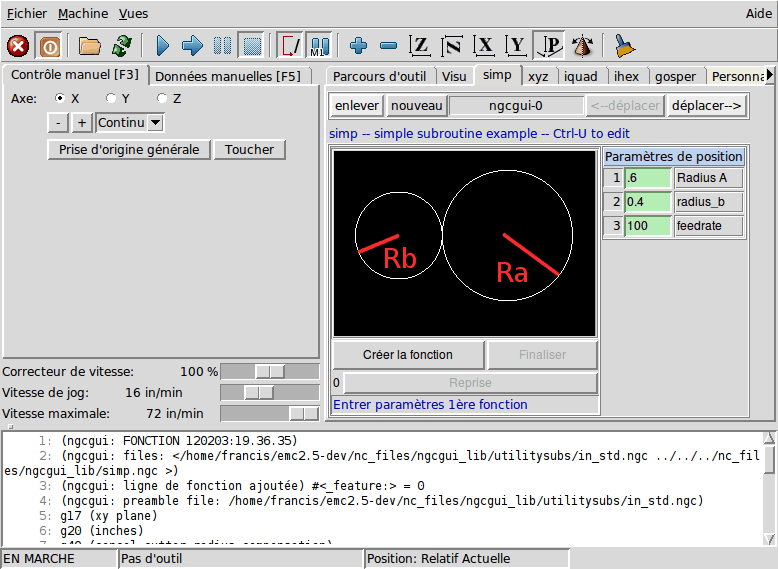Open the Machine menu
This screenshot has height=569, width=778.
[83, 14]
